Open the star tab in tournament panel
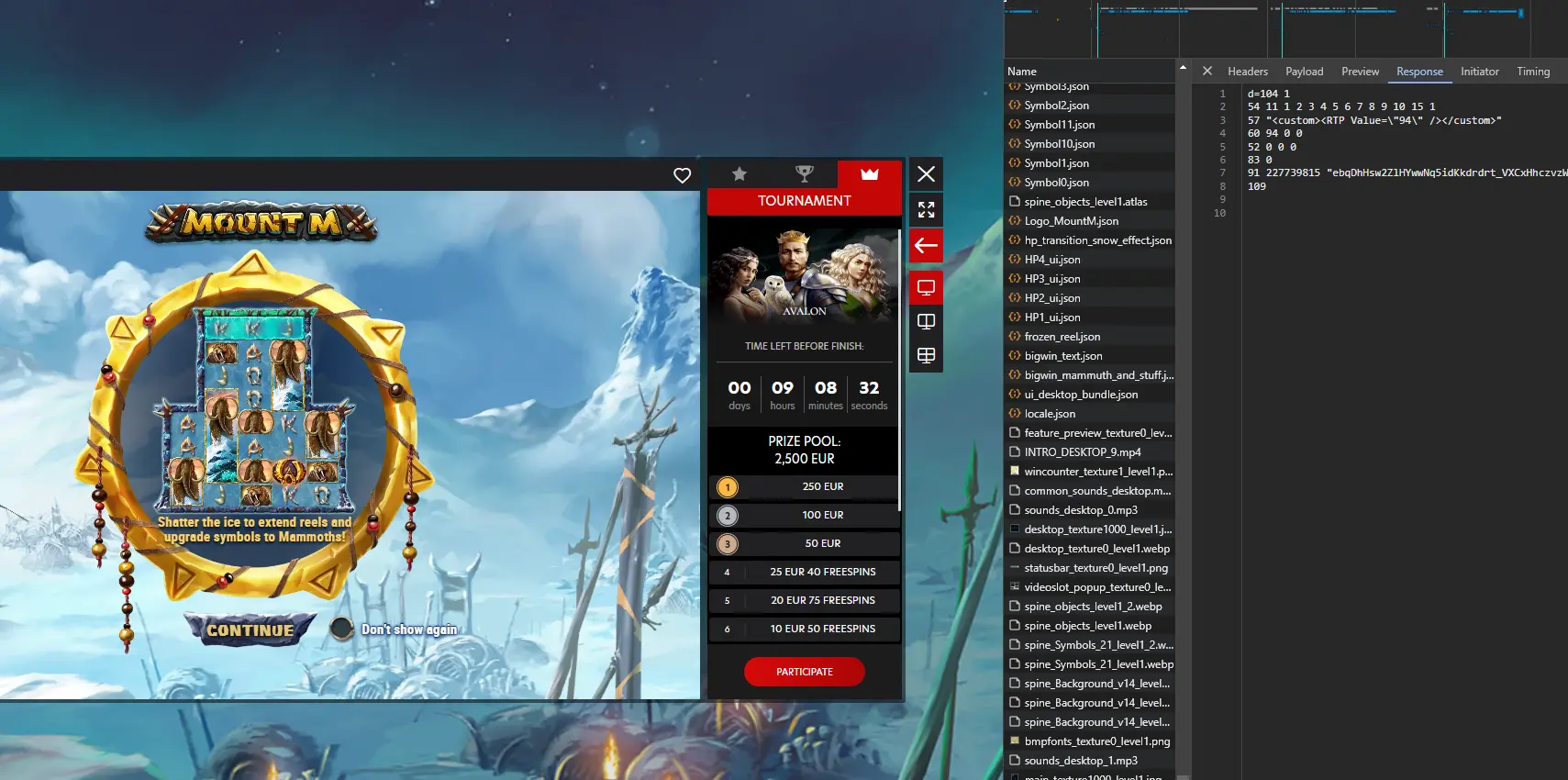1568x780 pixels. pyautogui.click(x=740, y=173)
